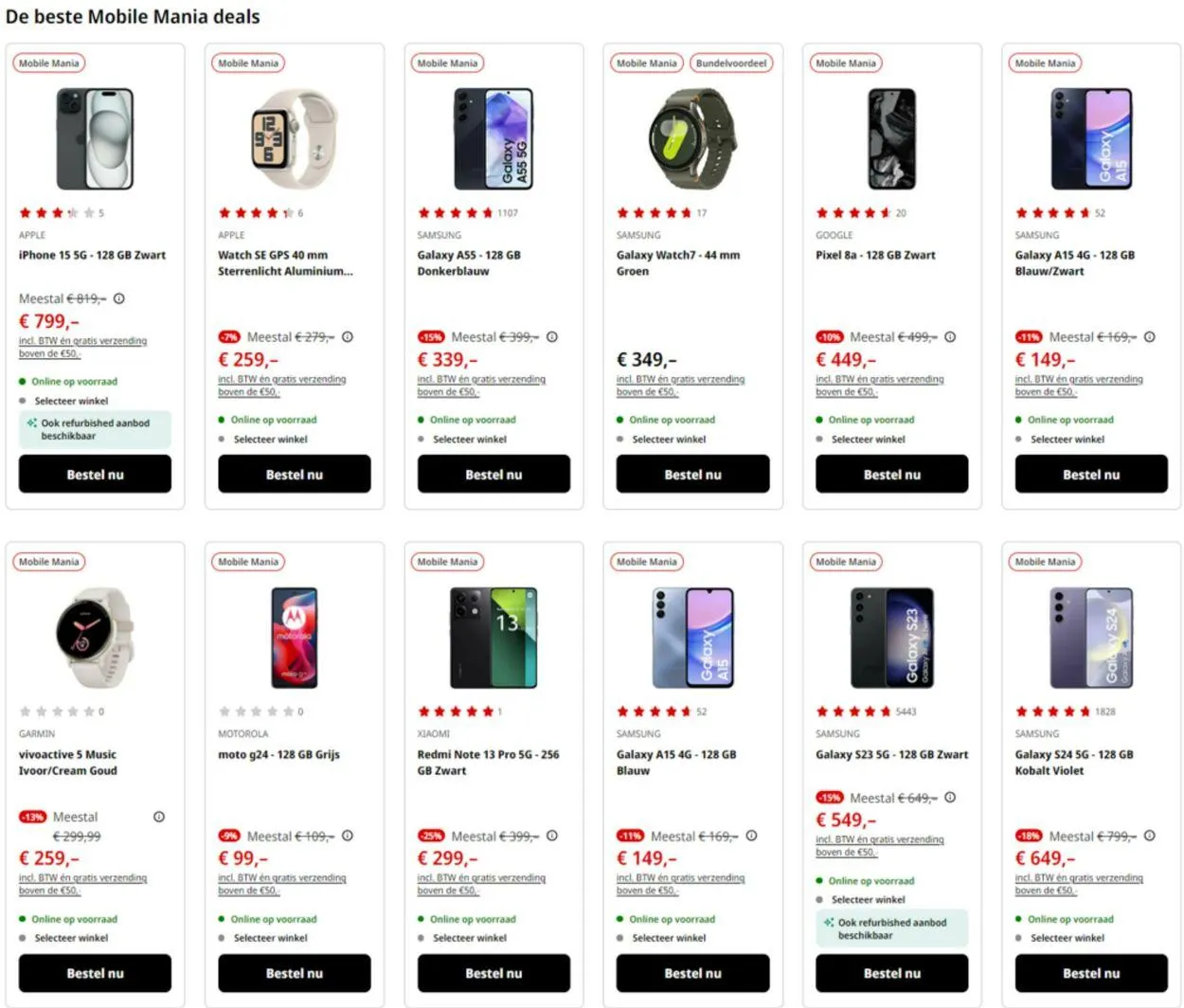Click Bestel nu for Redmi Note 13 Pro
Image resolution: width=1184 pixels, height=1008 pixels.
coord(493,973)
